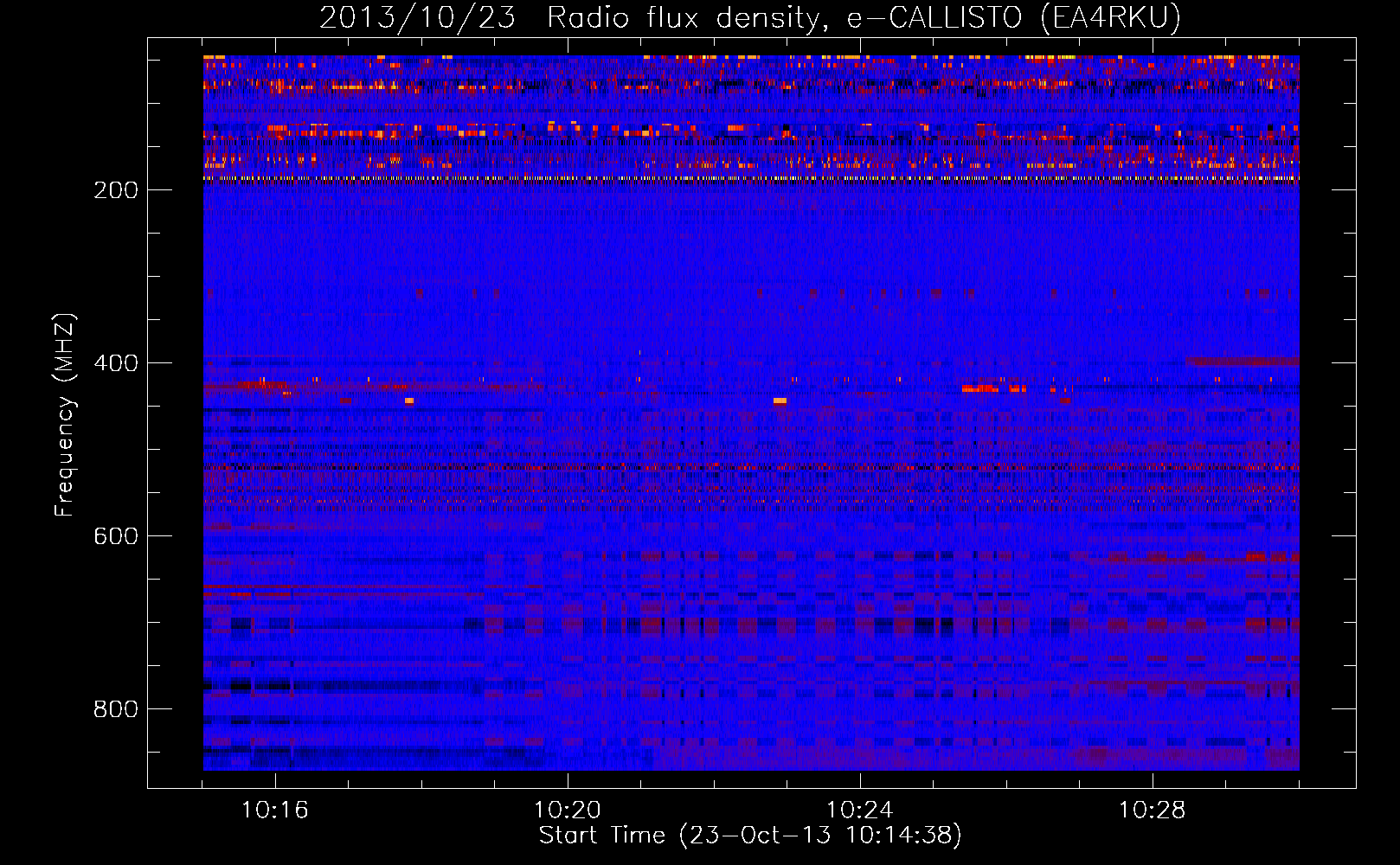Click the 800 frequency tick label
1400x865 pixels.
(115, 709)
